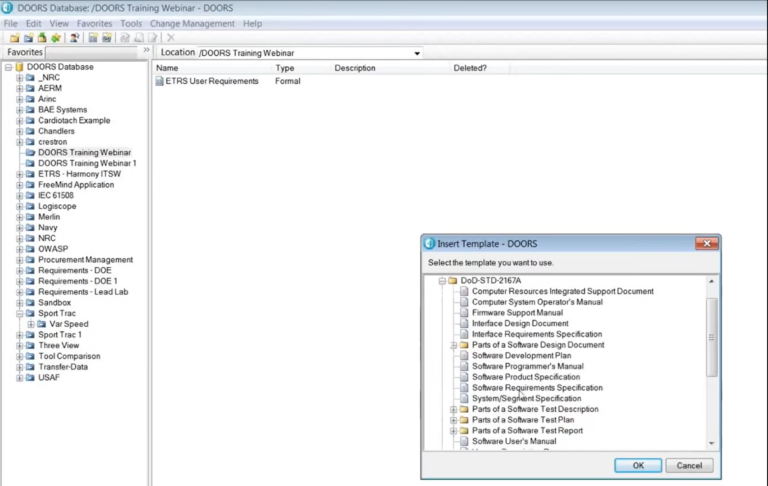Open the Favorites menu
Viewport: 768px width, 486px height.
tap(94, 24)
